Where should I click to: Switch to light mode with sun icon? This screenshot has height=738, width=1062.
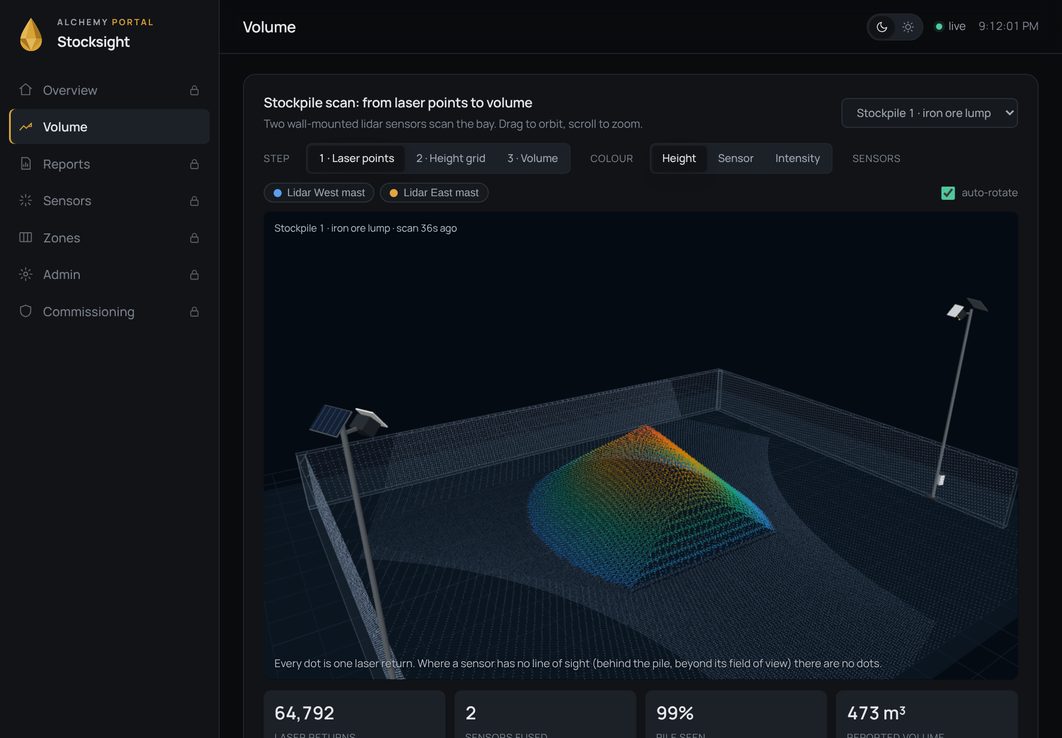908,27
